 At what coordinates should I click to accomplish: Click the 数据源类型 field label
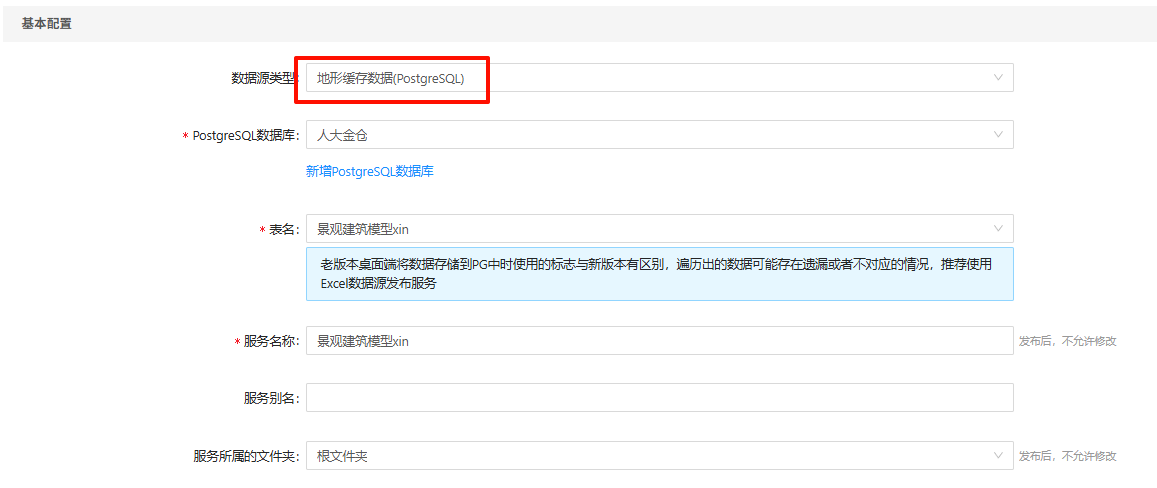pyautogui.click(x=264, y=78)
